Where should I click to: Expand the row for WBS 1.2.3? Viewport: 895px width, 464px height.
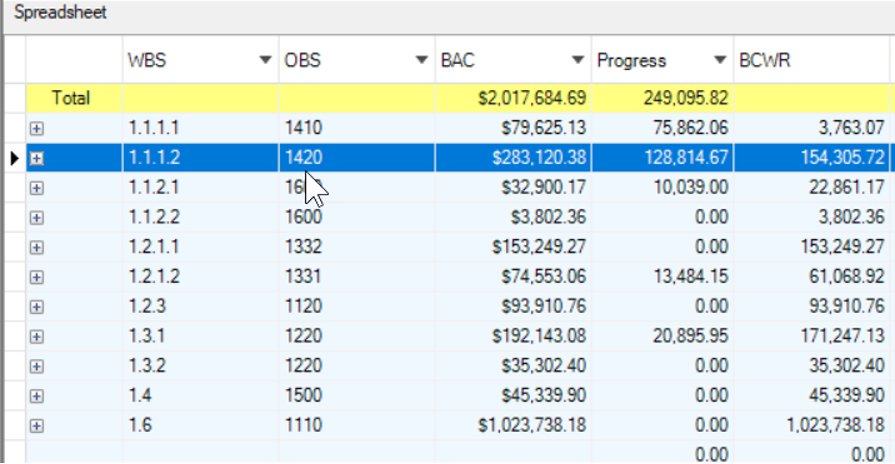(x=37, y=307)
